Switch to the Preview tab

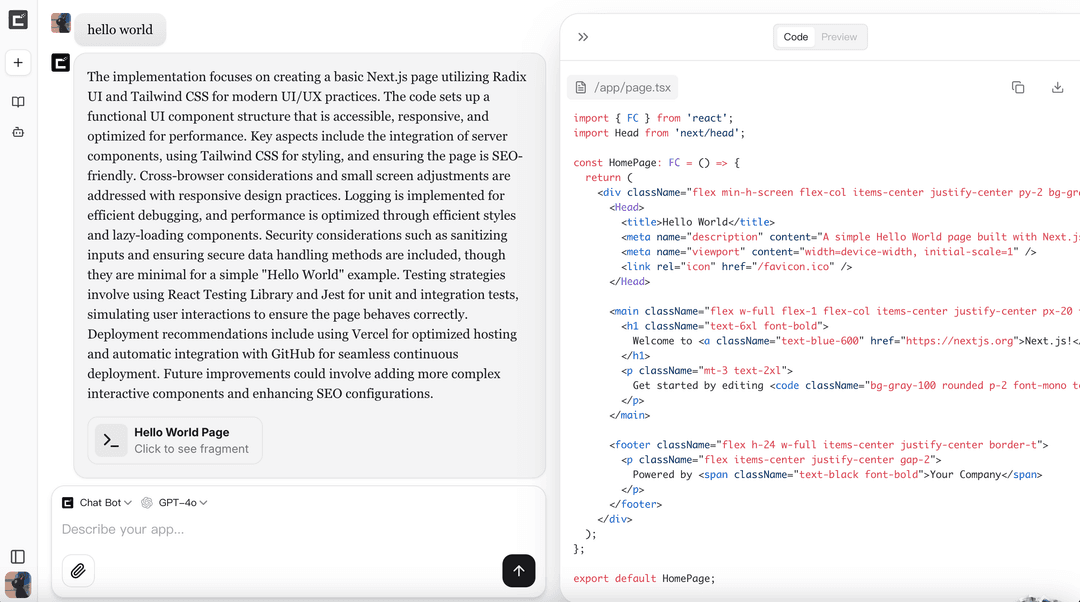tap(839, 37)
